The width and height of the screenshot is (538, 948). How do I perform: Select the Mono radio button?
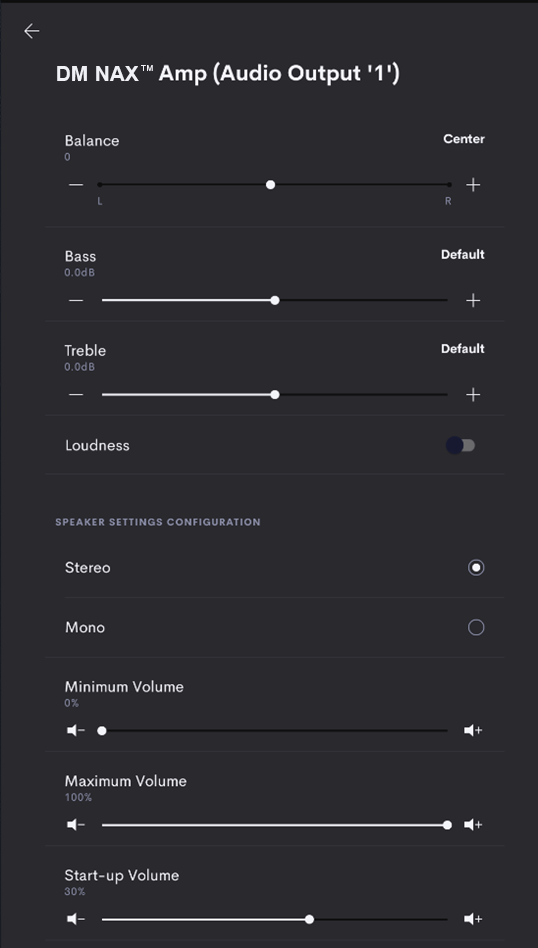[476, 628]
